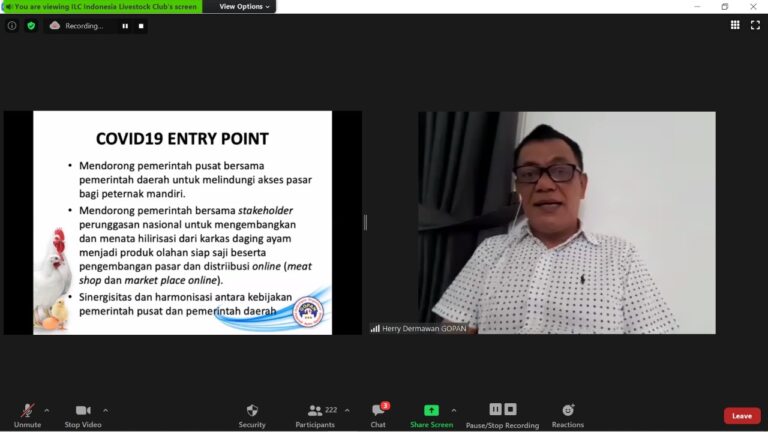
Task: Open the Reactions emoji menu
Action: coord(568,411)
